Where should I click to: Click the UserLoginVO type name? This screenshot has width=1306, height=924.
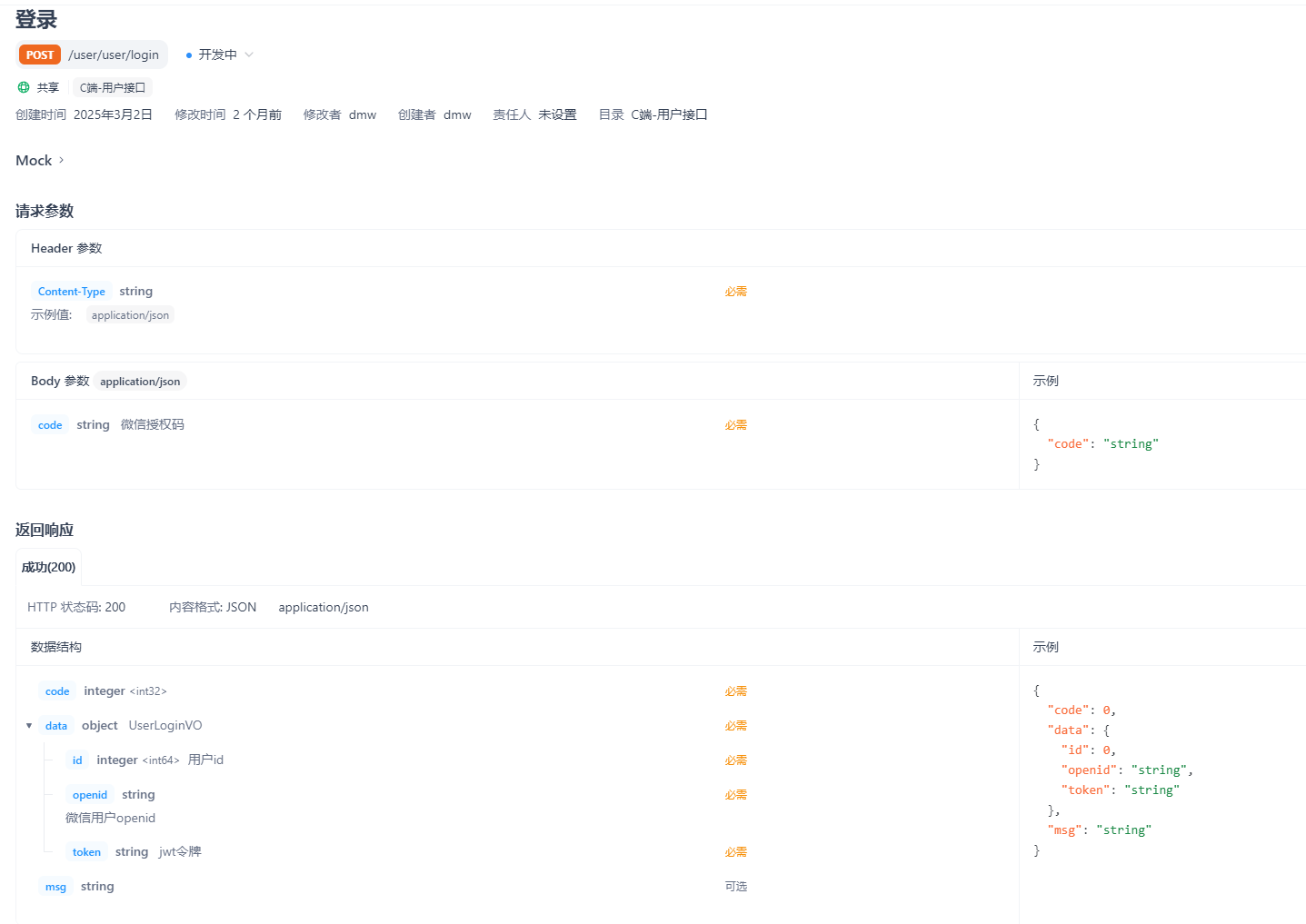(165, 725)
